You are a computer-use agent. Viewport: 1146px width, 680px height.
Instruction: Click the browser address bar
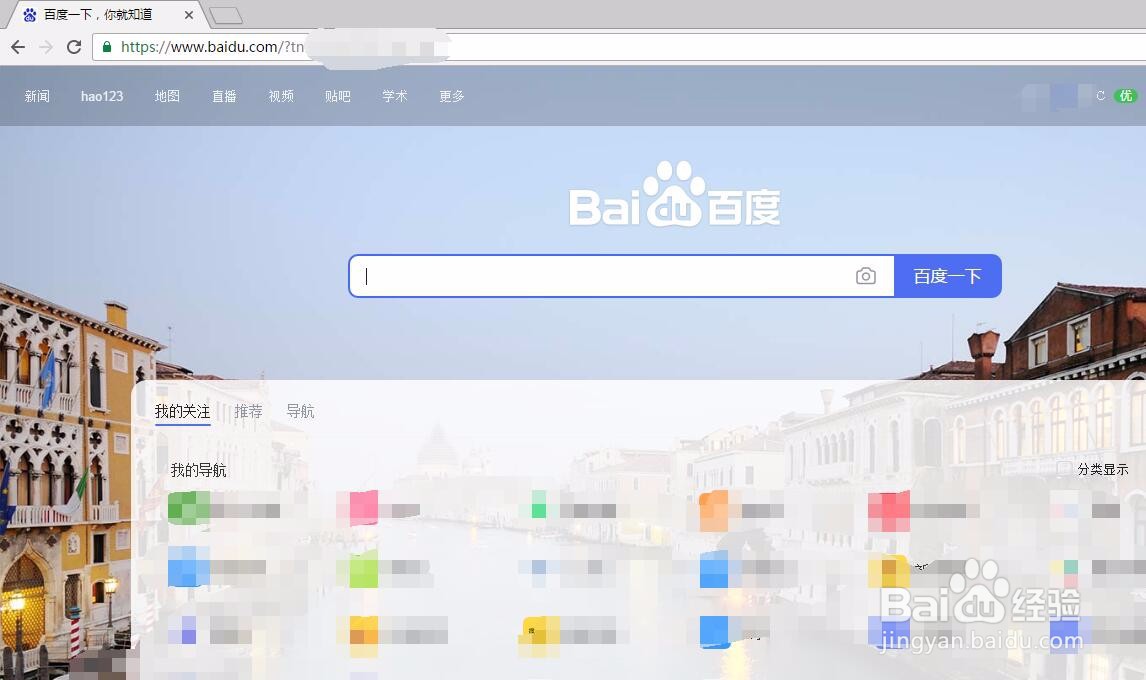coord(621,47)
